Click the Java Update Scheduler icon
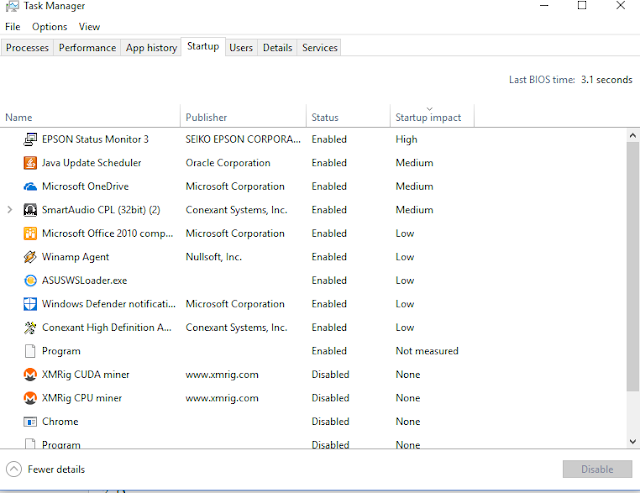 [x=30, y=163]
